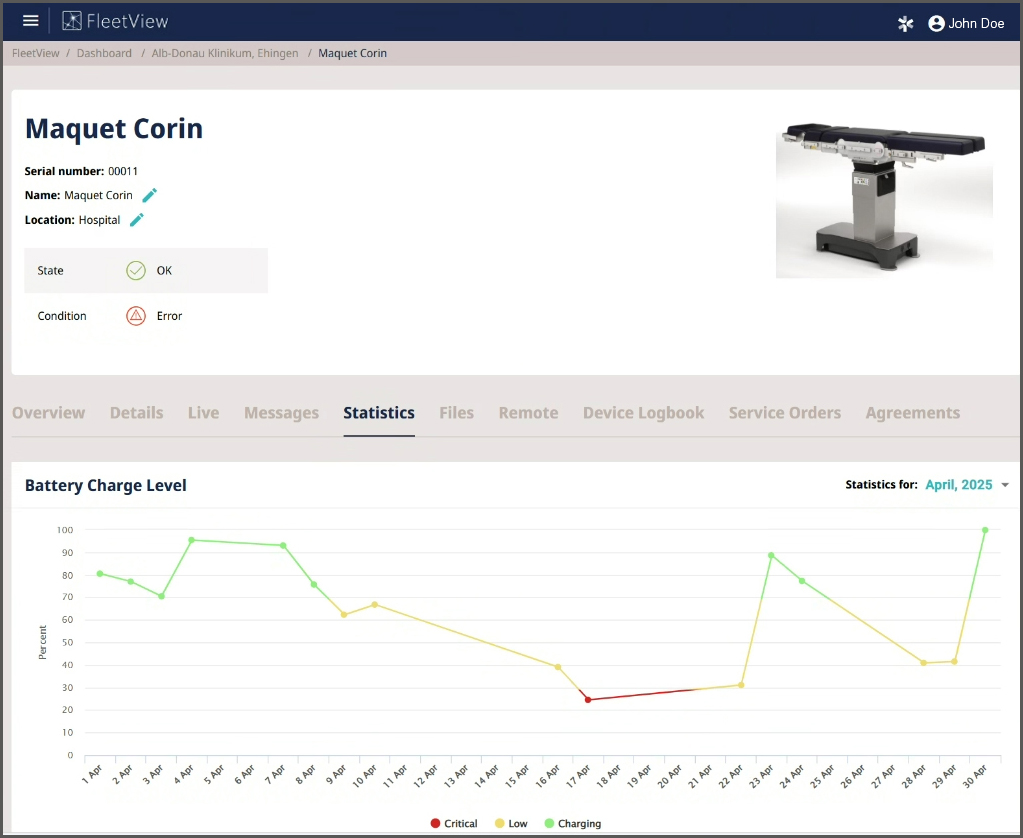1023x838 pixels.
Task: Click the 100 percent data point on 30 Apr
Action: (985, 530)
